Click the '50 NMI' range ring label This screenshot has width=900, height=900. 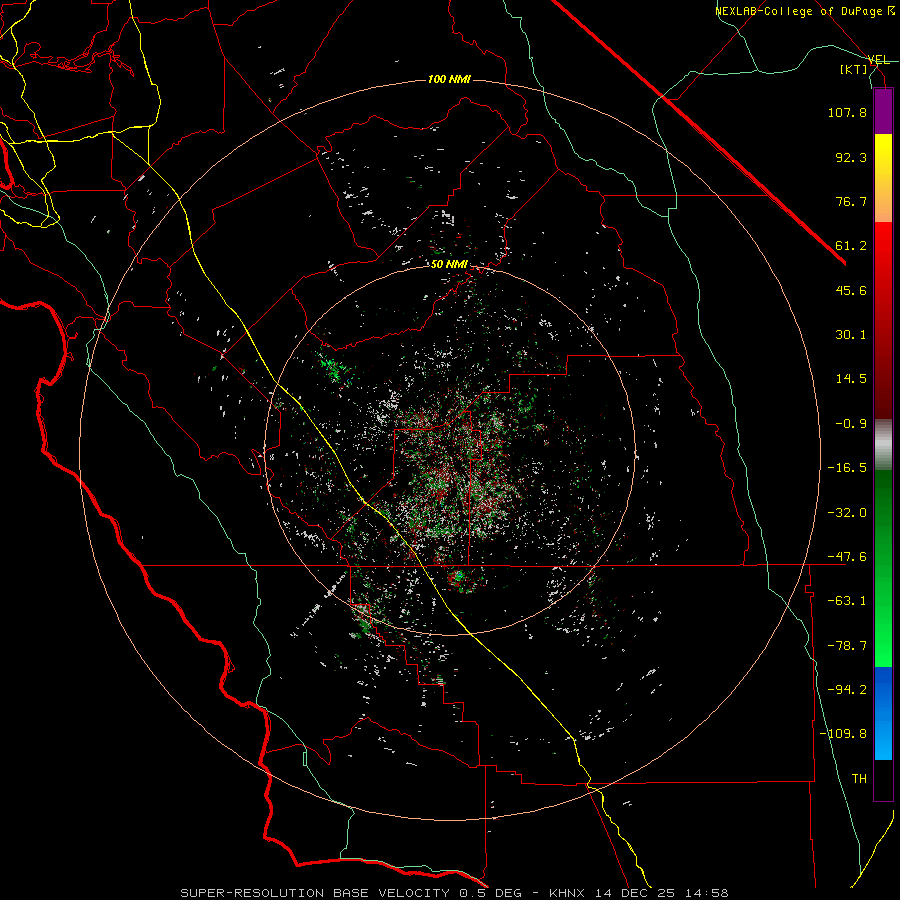tap(449, 264)
